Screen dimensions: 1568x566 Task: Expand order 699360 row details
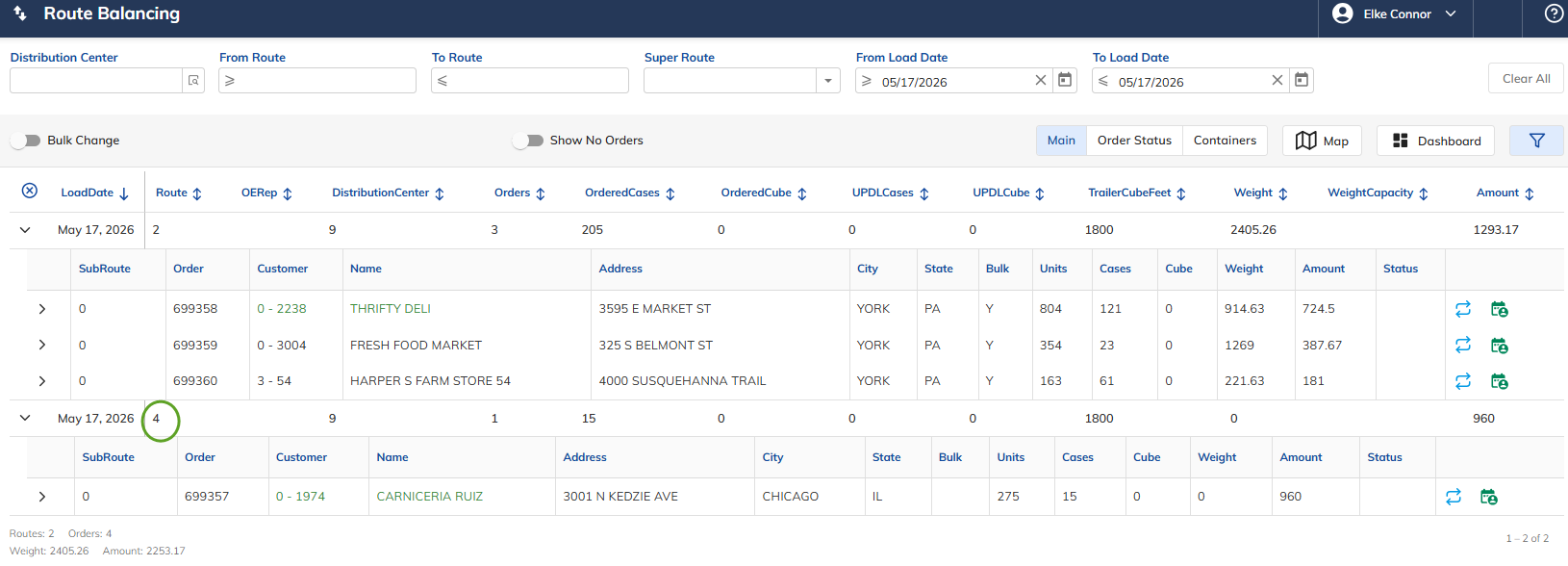coord(41,381)
